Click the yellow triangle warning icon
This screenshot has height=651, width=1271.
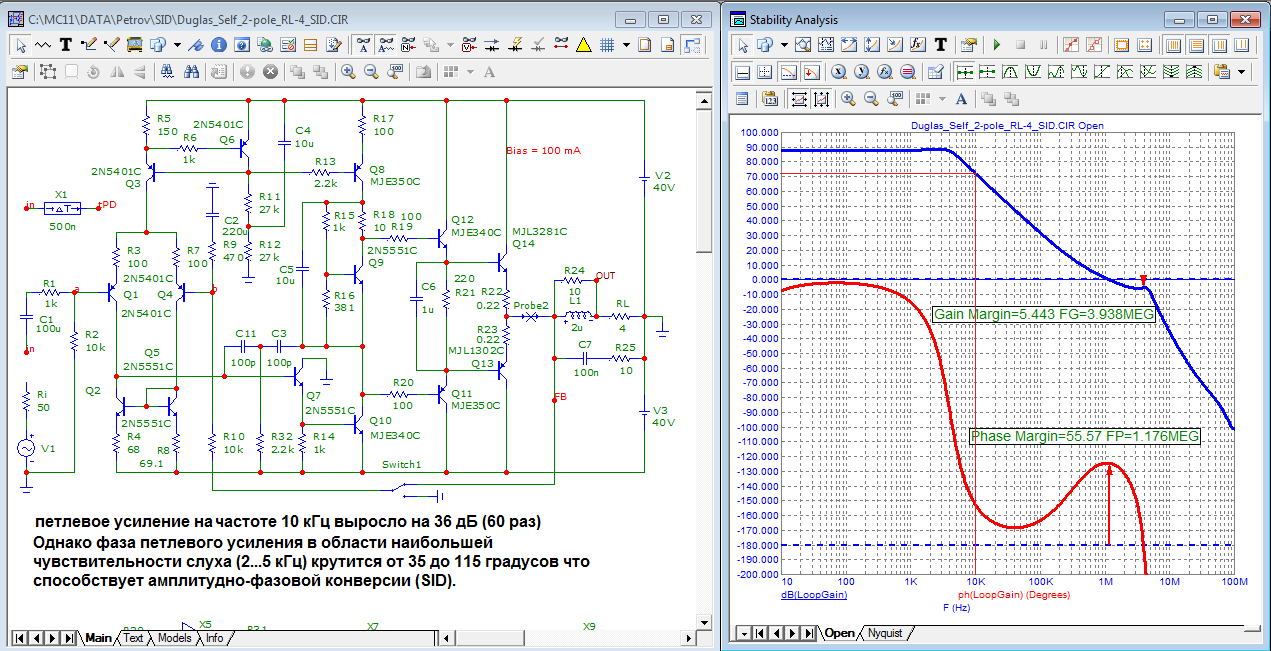click(x=584, y=45)
